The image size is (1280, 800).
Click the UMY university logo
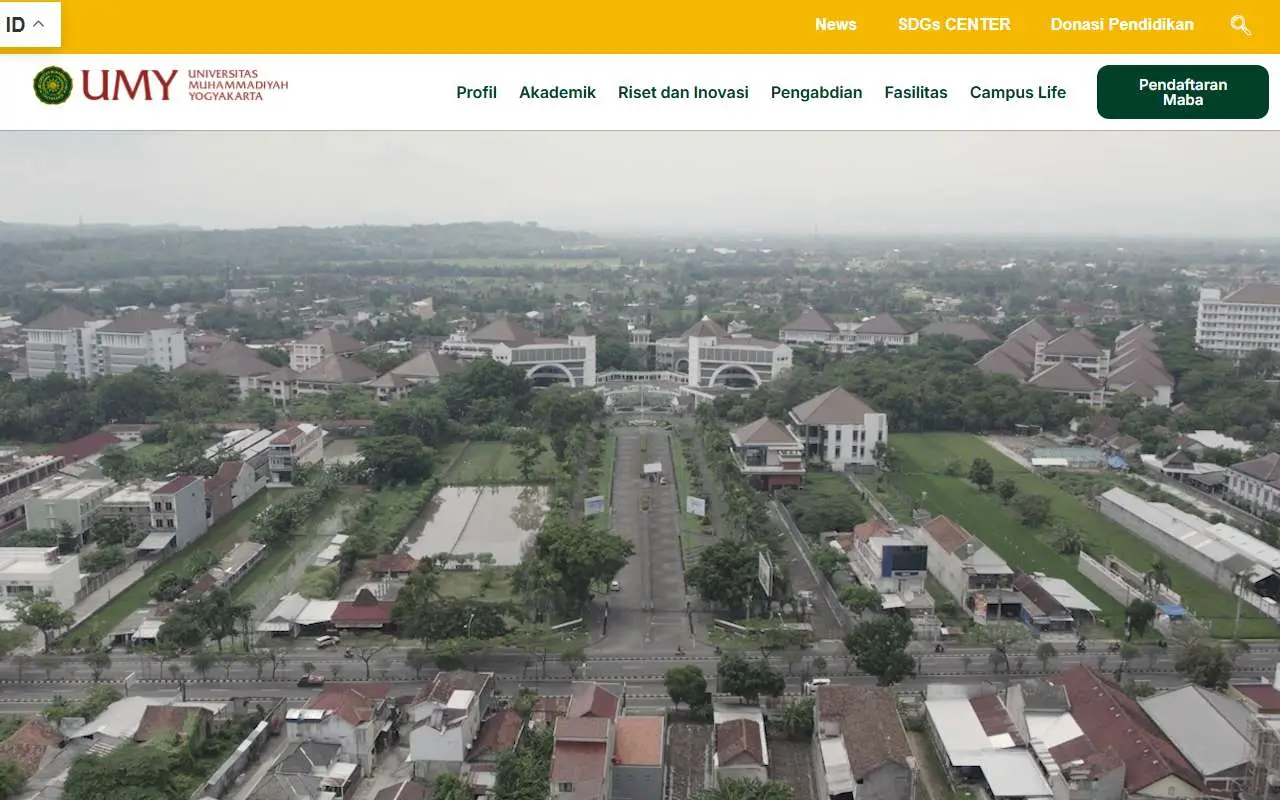[x=160, y=85]
